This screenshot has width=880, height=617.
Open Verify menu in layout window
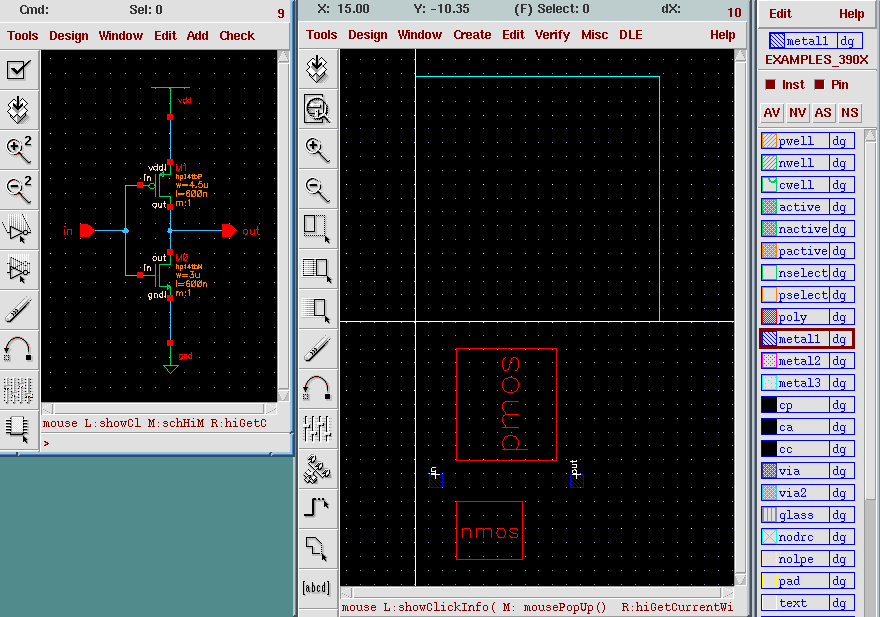[x=552, y=35]
